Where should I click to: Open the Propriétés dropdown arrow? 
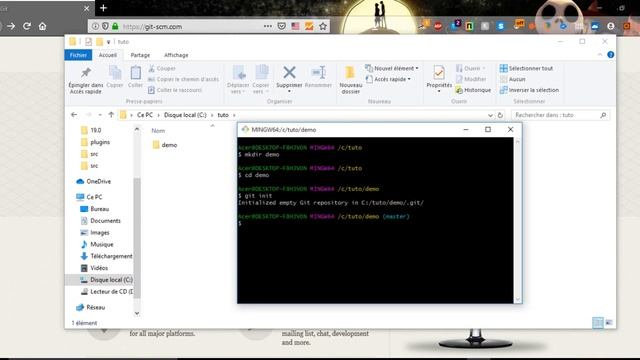click(439, 91)
